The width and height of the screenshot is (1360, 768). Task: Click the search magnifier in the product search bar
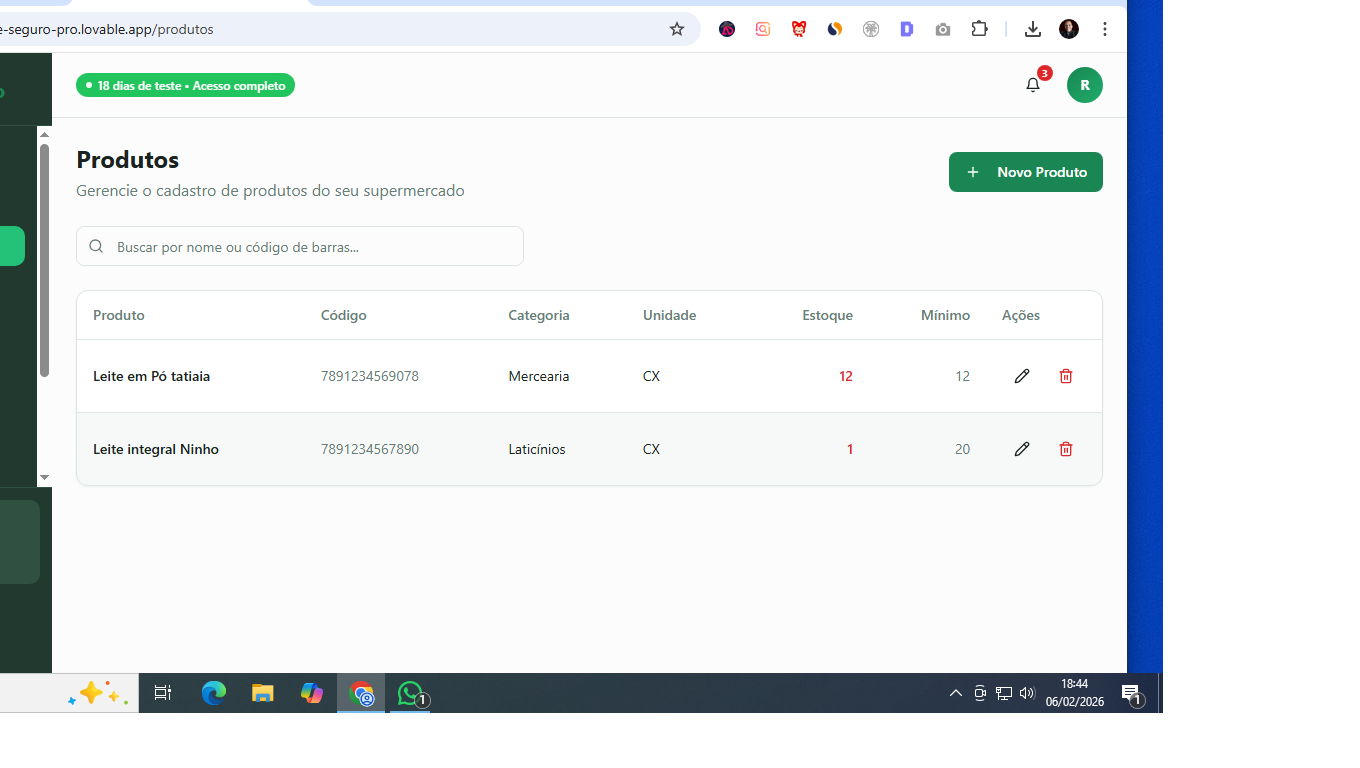96,245
